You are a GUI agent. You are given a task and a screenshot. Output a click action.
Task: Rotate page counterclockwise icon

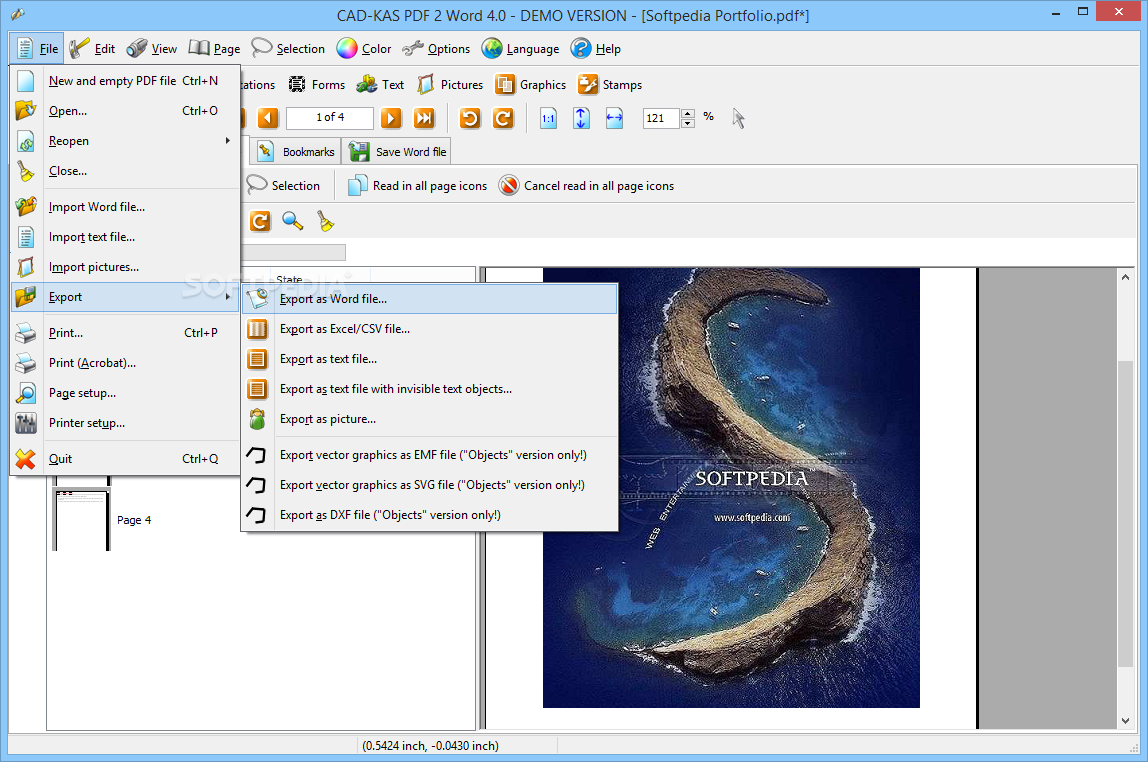point(470,118)
